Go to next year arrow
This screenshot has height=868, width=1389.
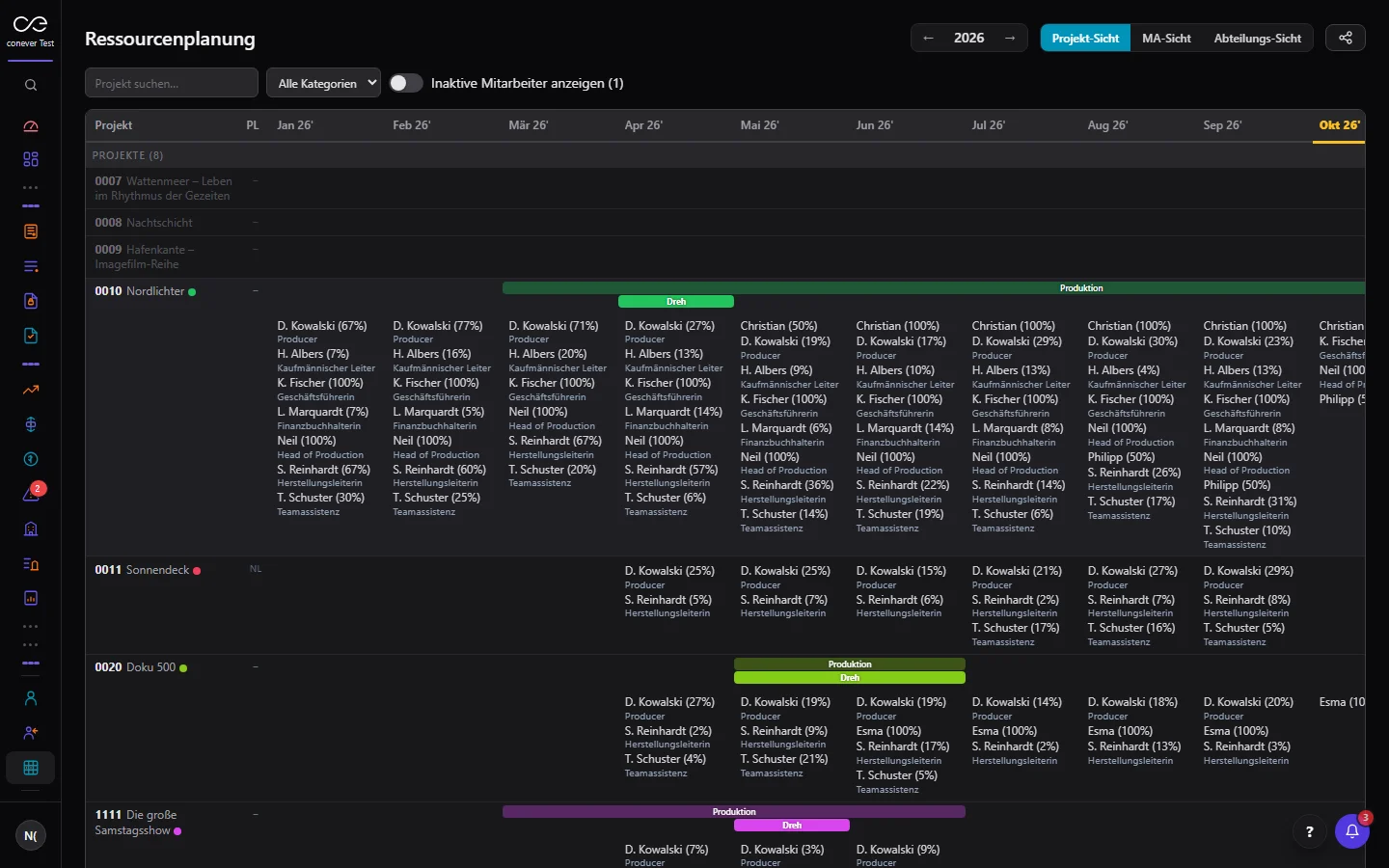(x=1010, y=38)
